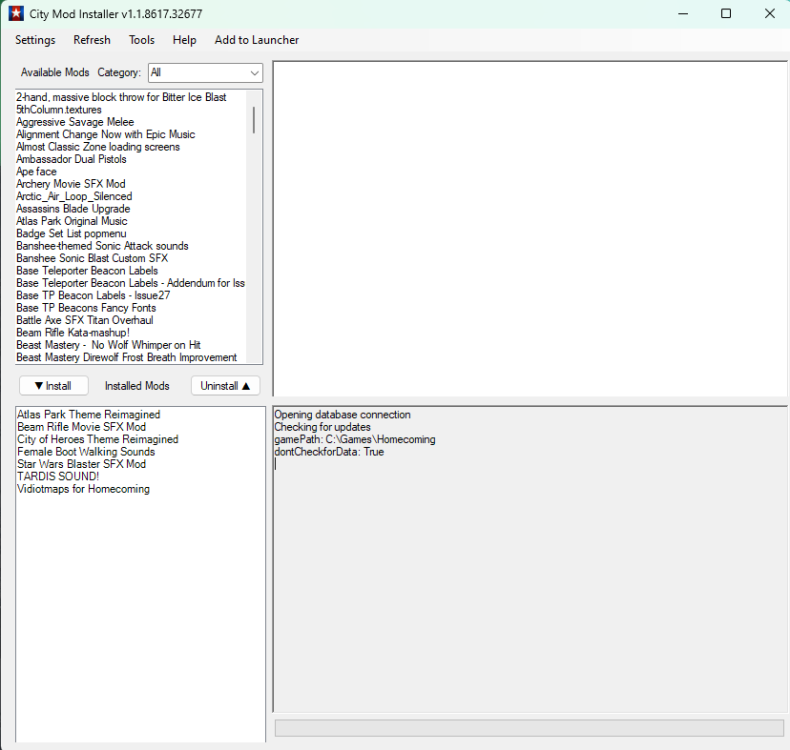Viewport: 790px width, 750px height.
Task: Select Atlas Park Original Music
Action: pos(72,221)
